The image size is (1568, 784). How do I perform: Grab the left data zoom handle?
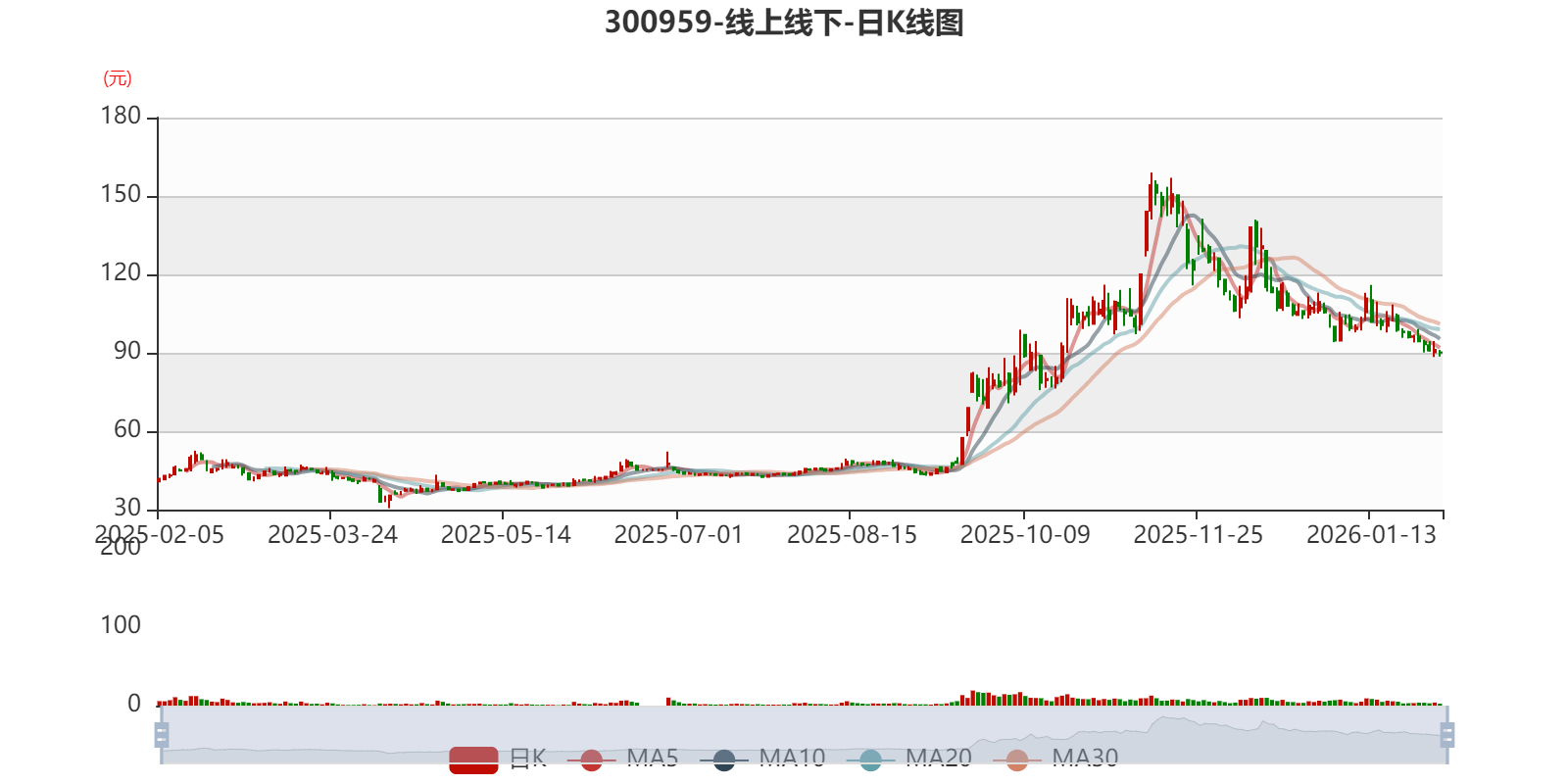[x=162, y=734]
